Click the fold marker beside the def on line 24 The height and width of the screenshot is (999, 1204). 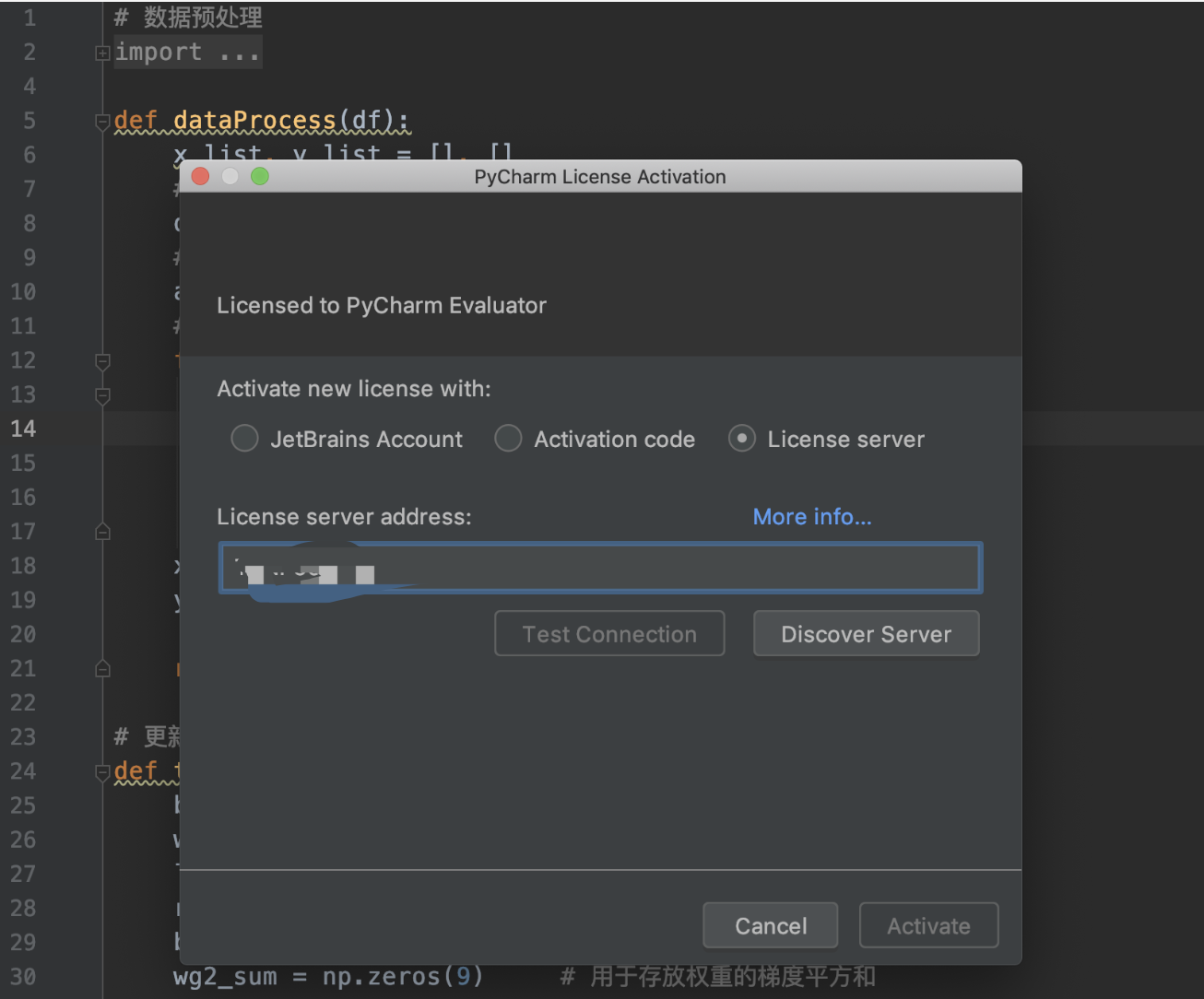tap(101, 773)
